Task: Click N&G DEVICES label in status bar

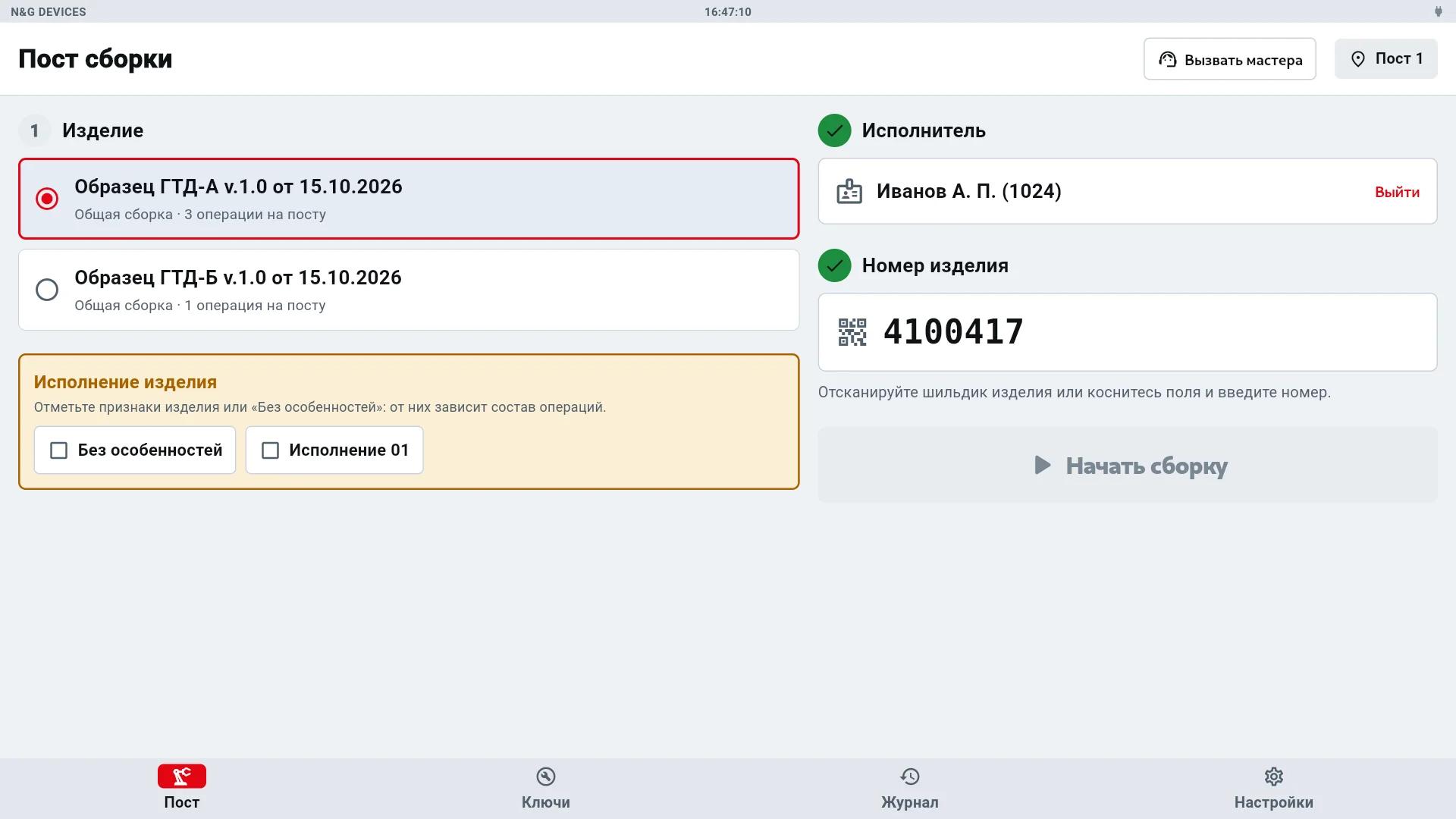Action: 49,12
